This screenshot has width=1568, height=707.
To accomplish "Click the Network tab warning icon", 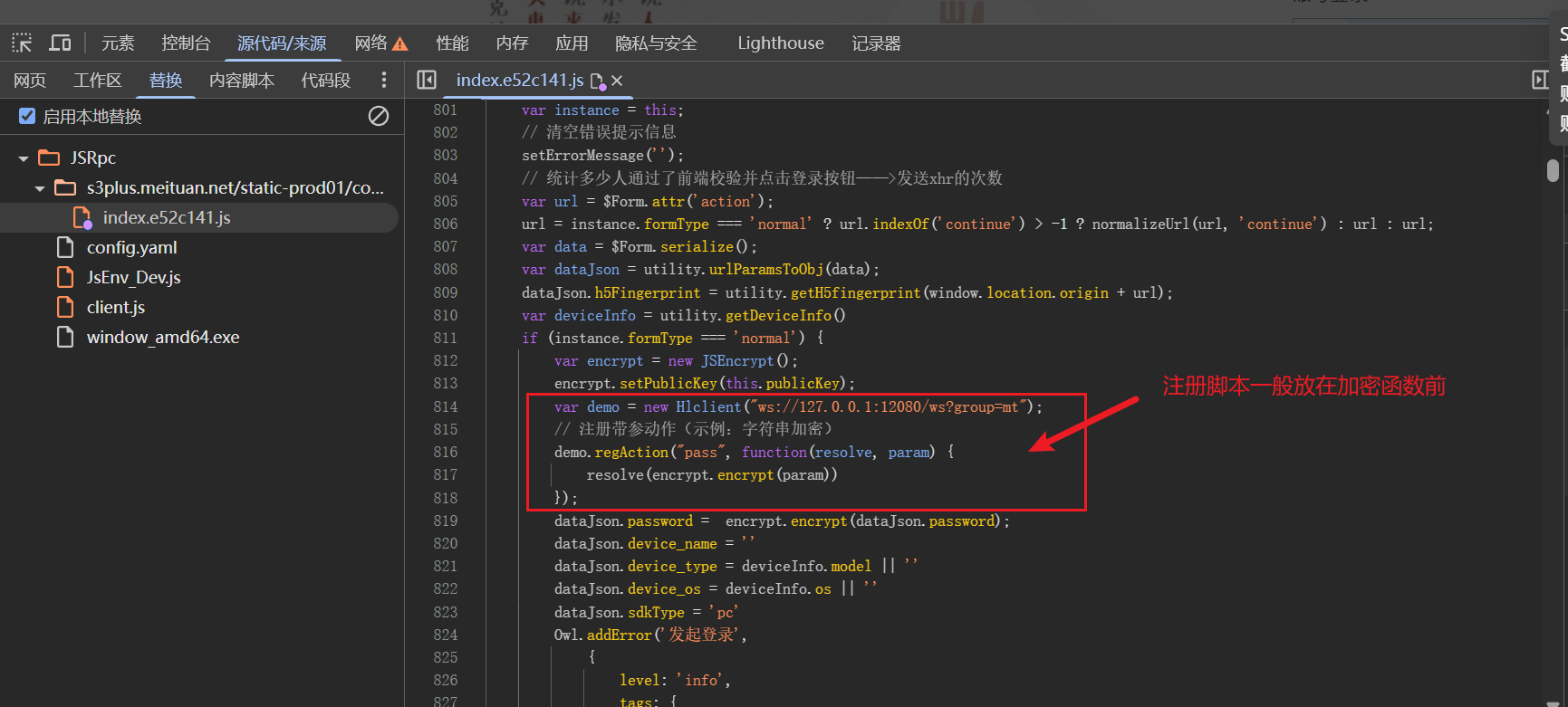I will click(x=400, y=43).
